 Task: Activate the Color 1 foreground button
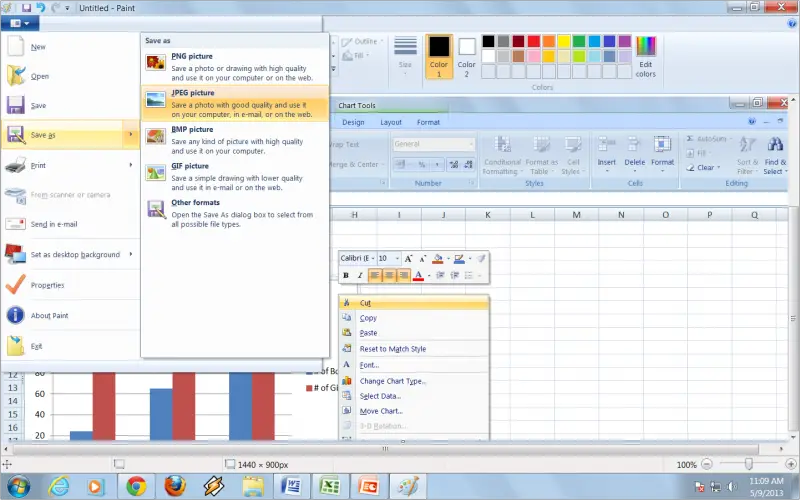439,57
